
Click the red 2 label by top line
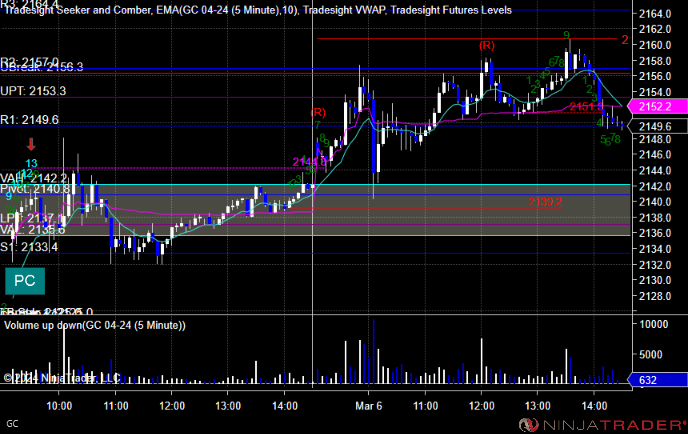pyautogui.click(x=625, y=40)
